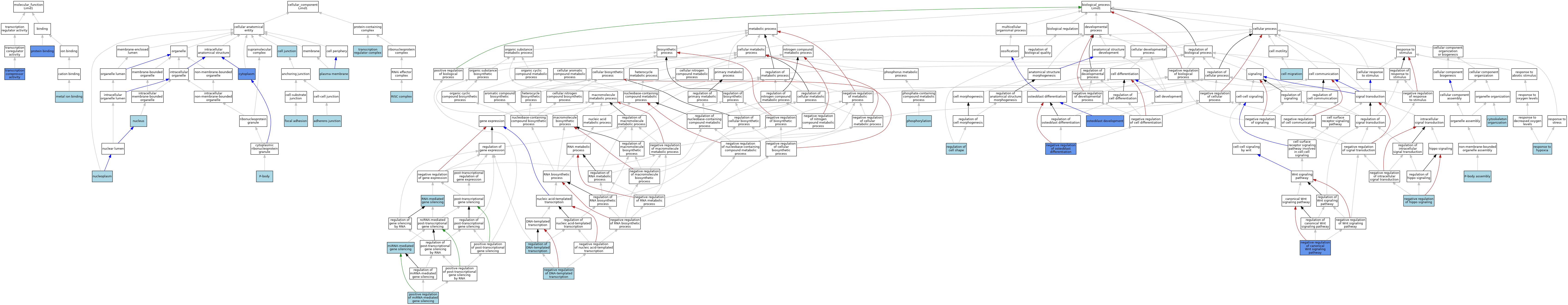Click 'positive regulation of miRNA-mediated gene silencing' node
This screenshot has width=1568, height=305.
[x=423, y=298]
